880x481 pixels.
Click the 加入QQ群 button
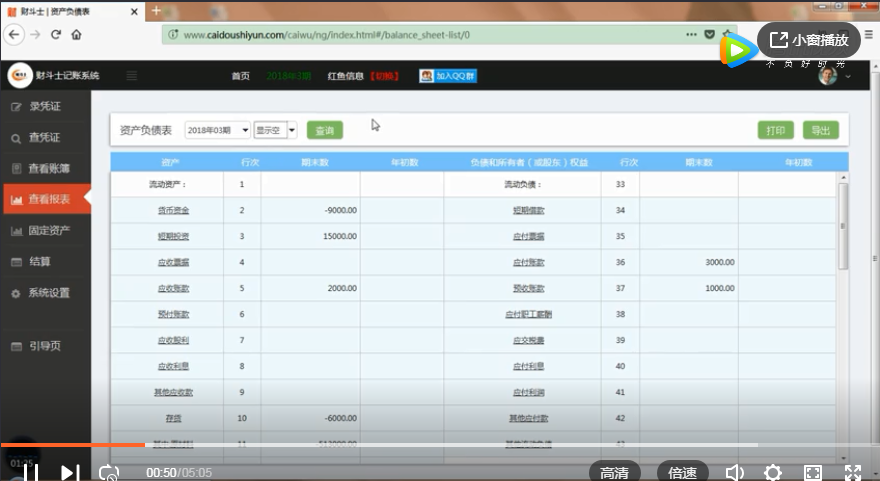point(448,76)
